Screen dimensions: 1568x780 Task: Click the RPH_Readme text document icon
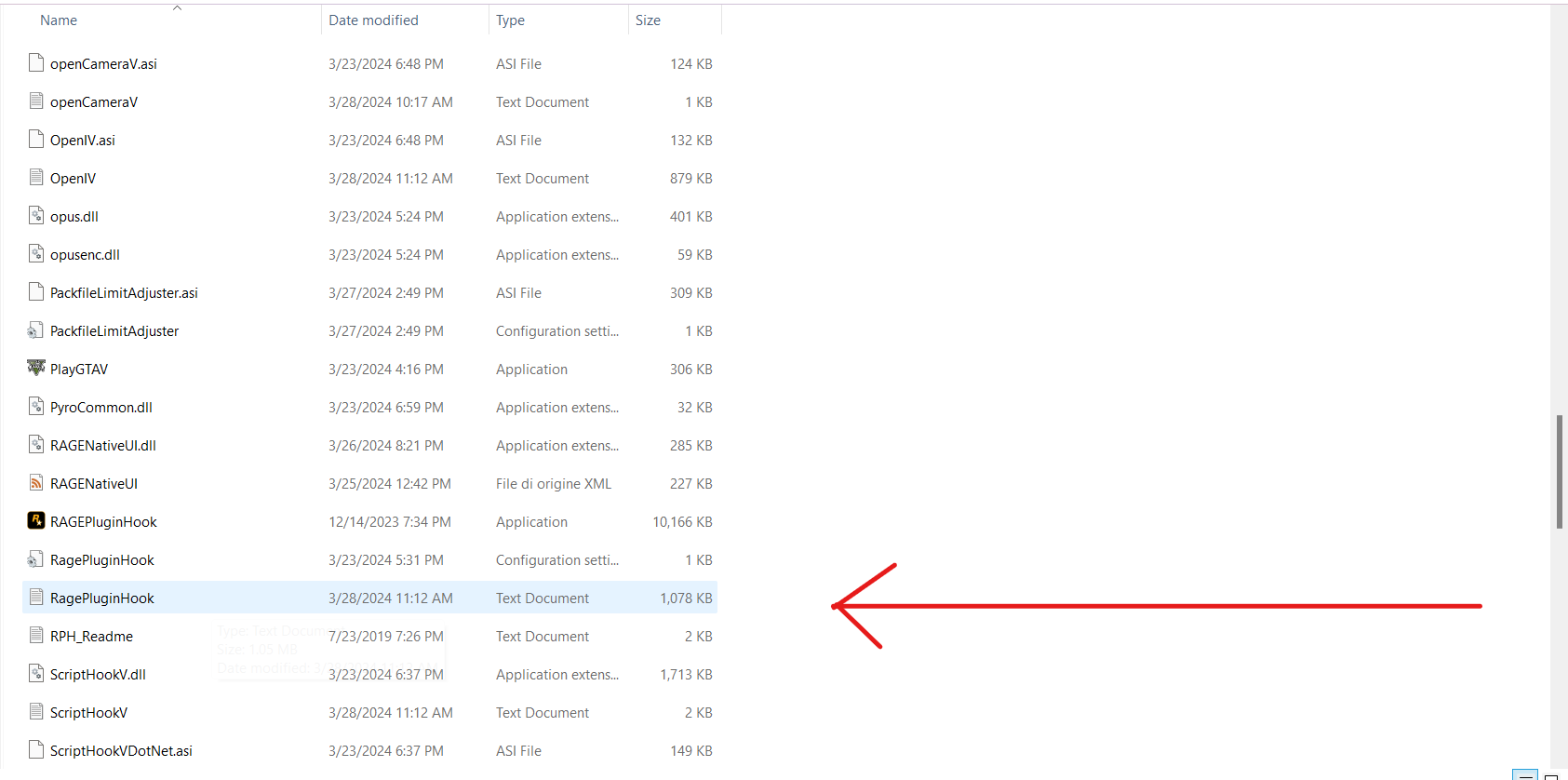(36, 636)
